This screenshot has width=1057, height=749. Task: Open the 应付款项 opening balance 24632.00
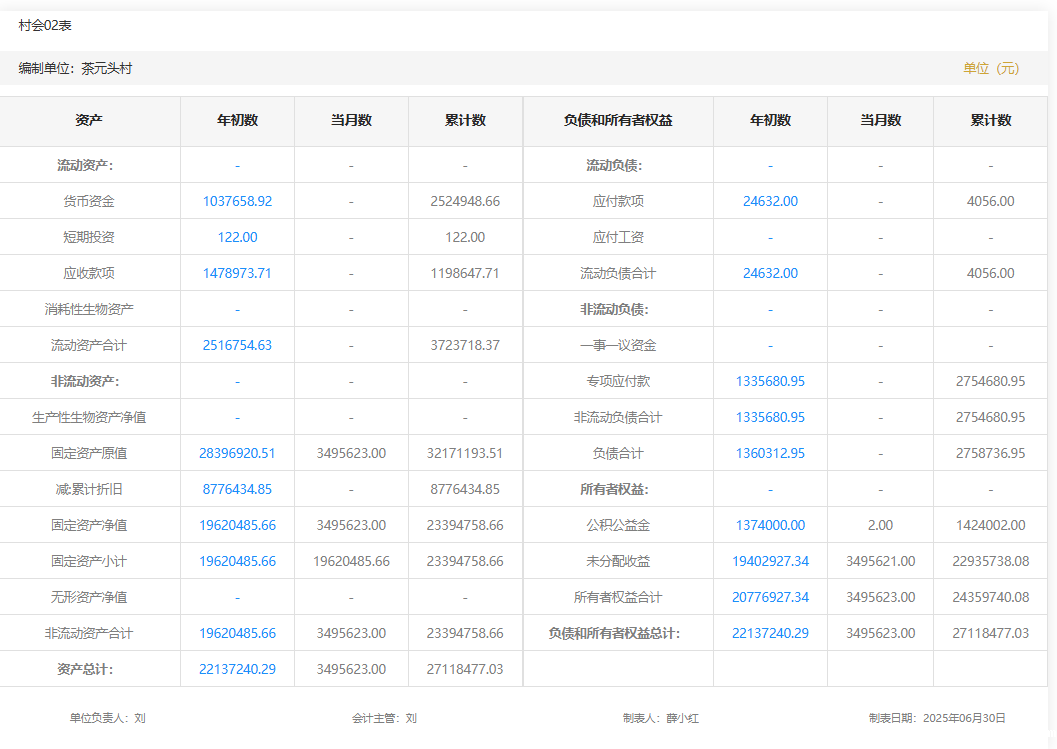click(770, 201)
